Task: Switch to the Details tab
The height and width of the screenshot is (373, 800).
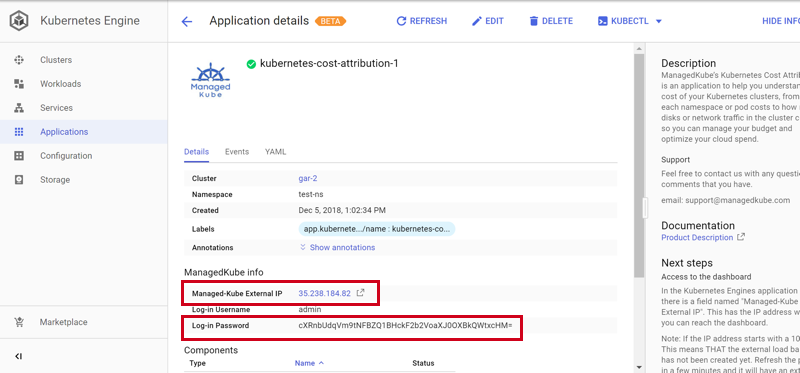Action: pos(196,152)
